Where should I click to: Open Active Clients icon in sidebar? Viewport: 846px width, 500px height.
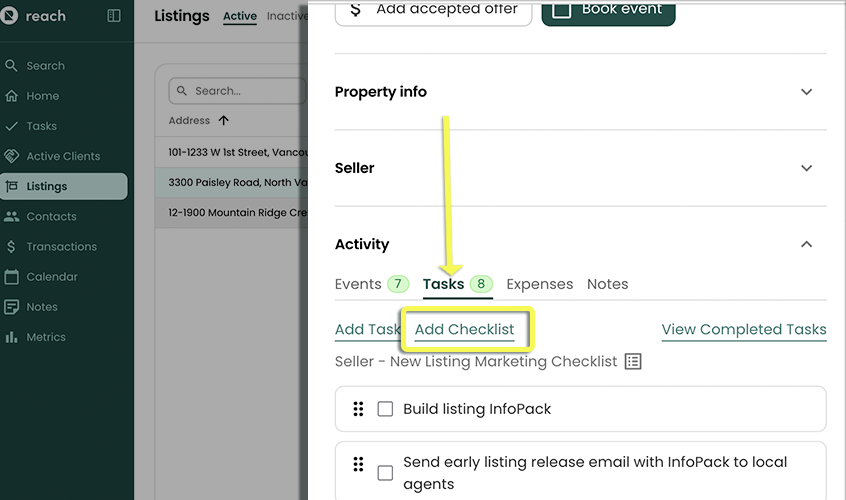(12, 156)
